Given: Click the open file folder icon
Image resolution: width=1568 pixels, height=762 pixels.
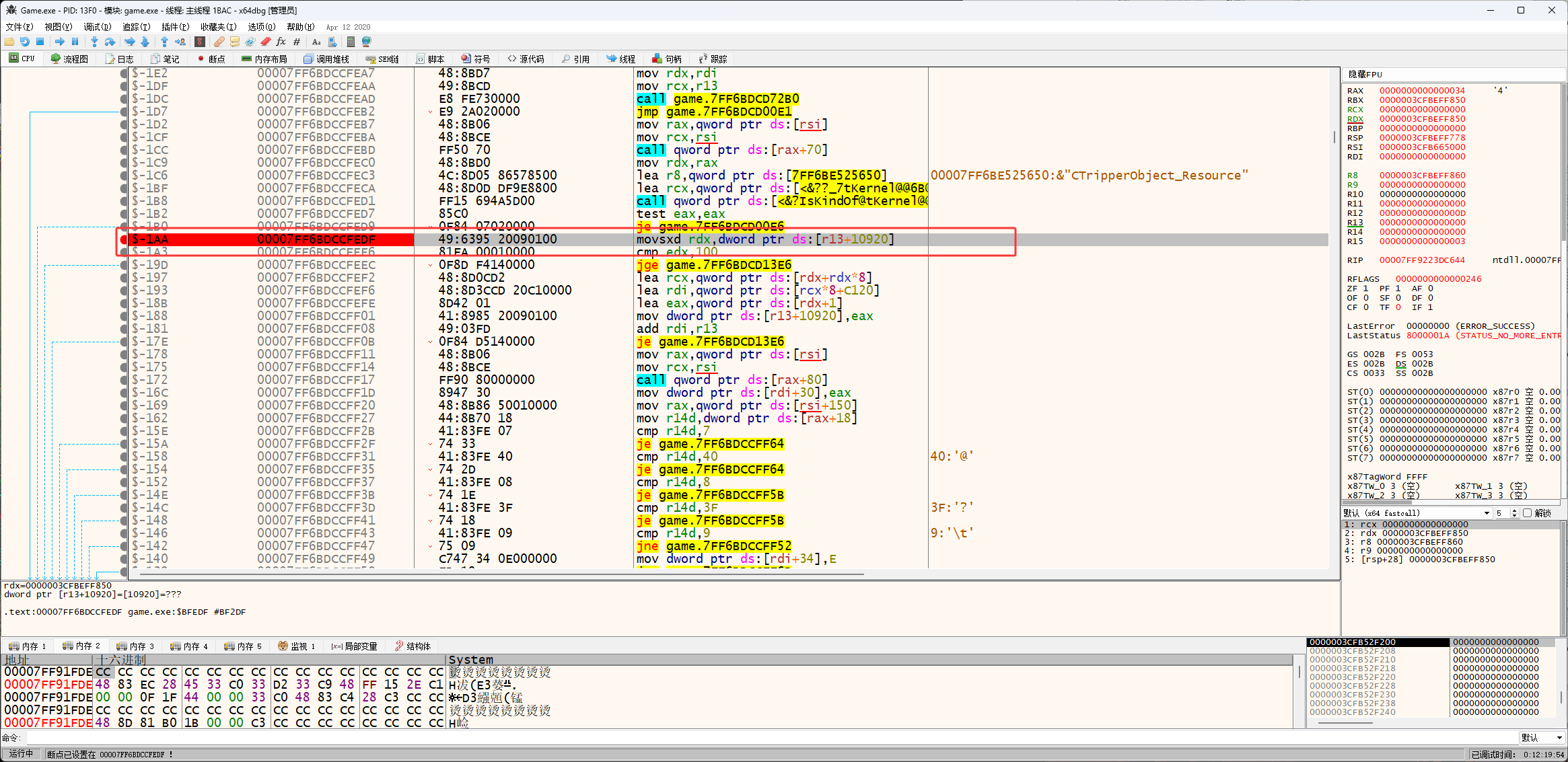Looking at the screenshot, I should click(9, 42).
